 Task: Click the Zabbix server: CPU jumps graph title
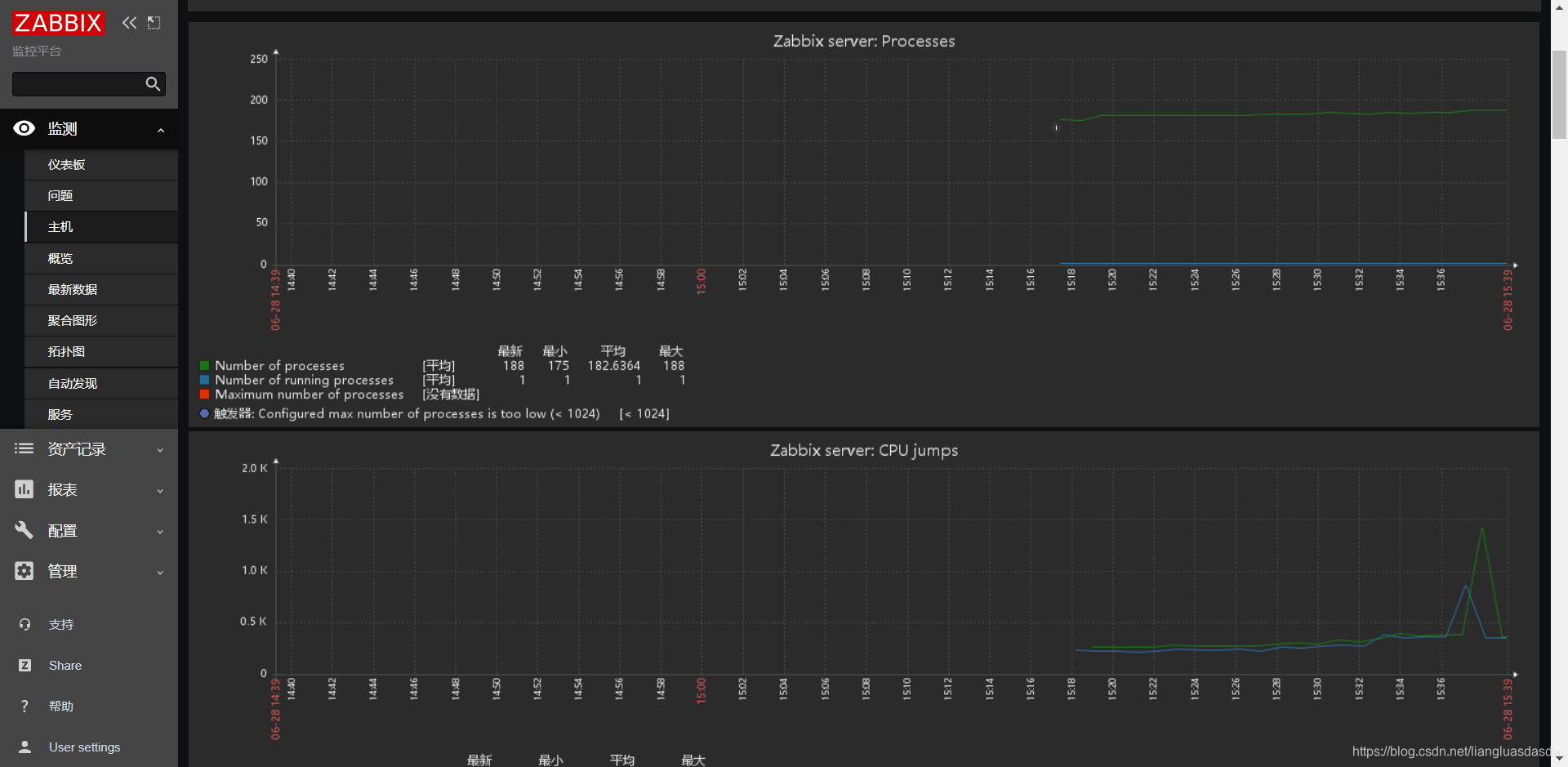point(864,450)
